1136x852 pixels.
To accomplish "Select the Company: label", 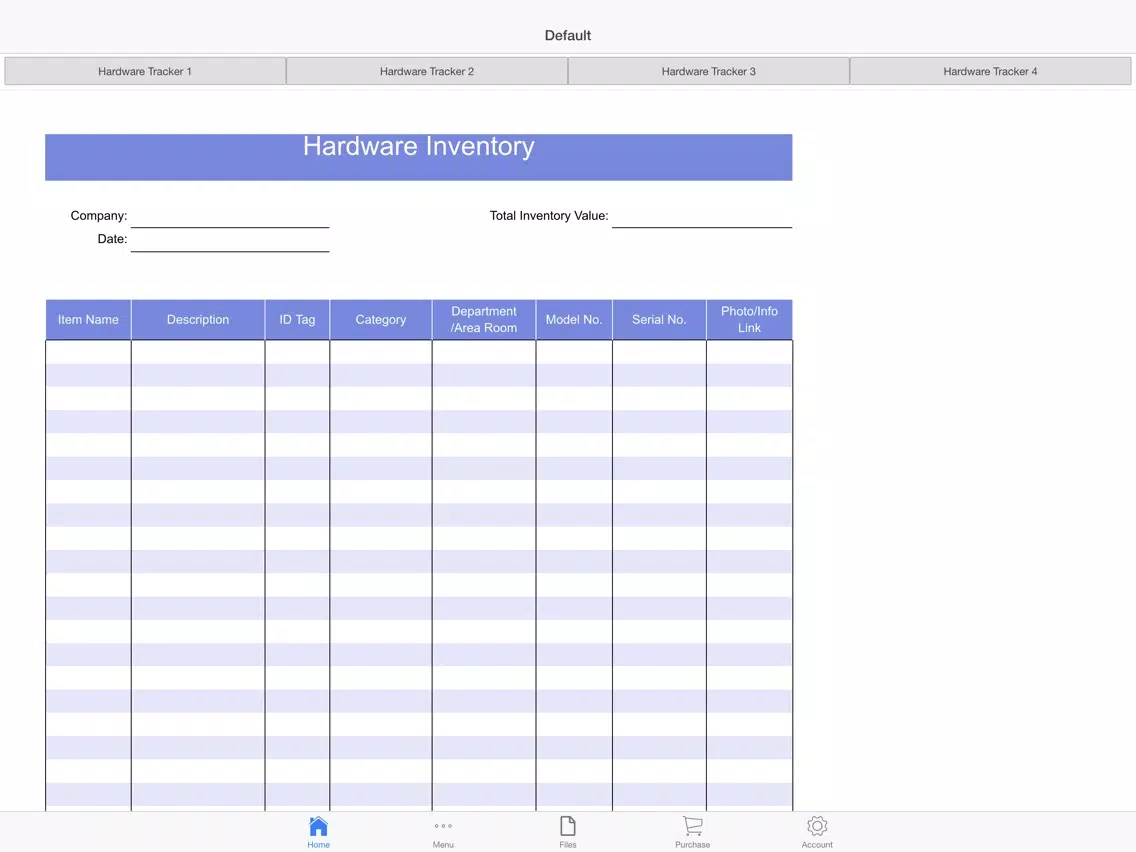I will pos(99,216).
